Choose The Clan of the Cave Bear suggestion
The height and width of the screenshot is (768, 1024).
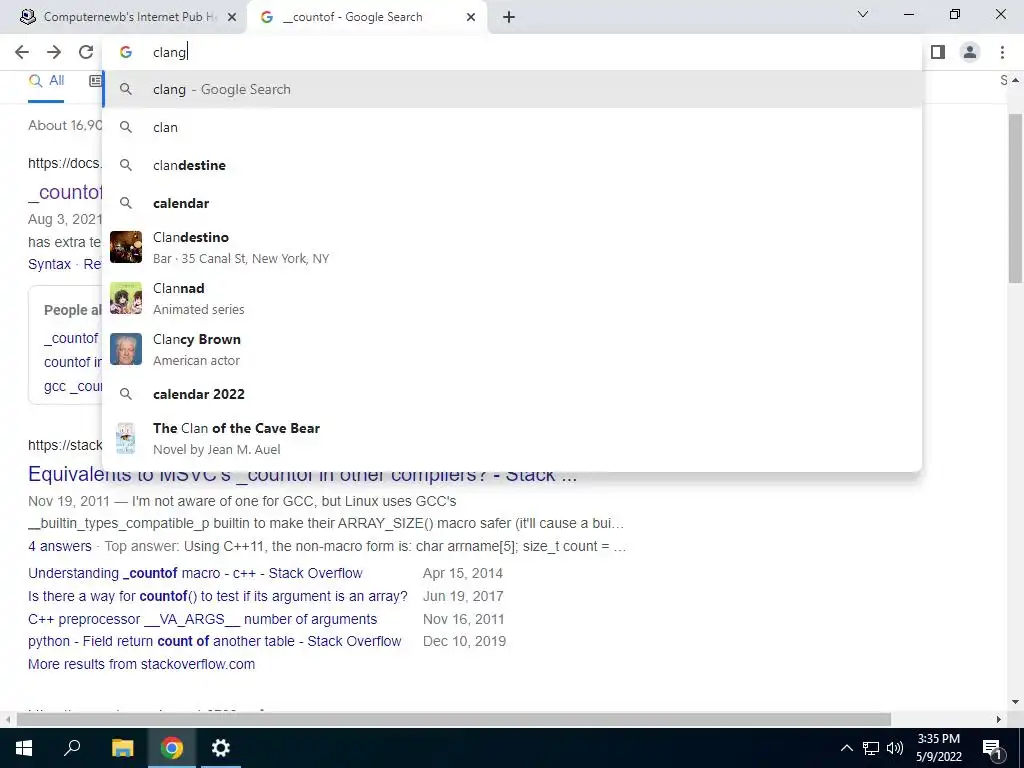pyautogui.click(x=512, y=438)
